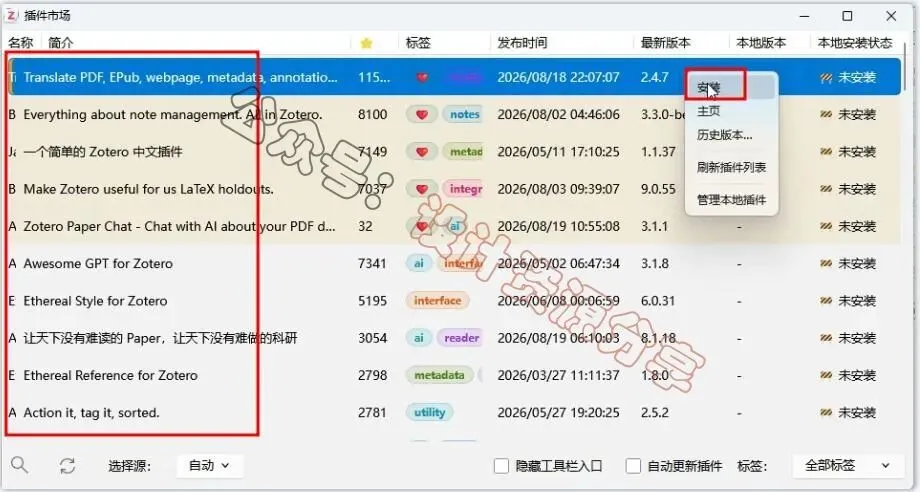The width and height of the screenshot is (920, 492).
Task: Click install status icon in Ethereal Style row
Action: pyautogui.click(x=826, y=301)
